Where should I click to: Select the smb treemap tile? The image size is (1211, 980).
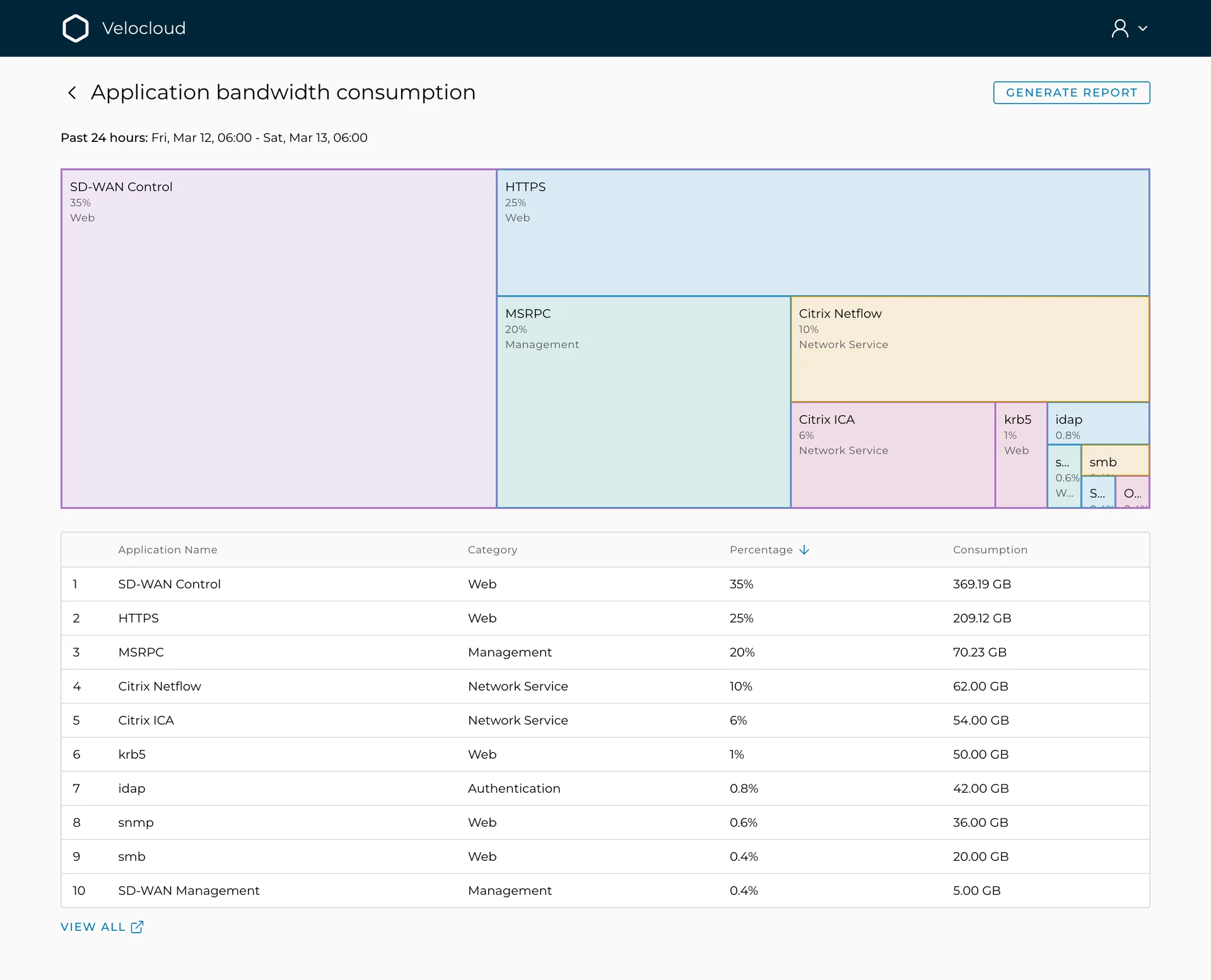coord(1115,460)
